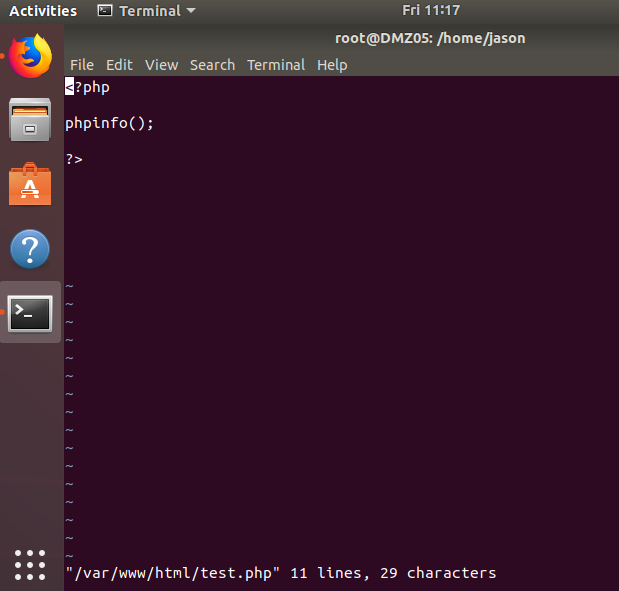Click the "/var/www/html/test.php" status text
The width and height of the screenshot is (619, 591).
(173, 573)
